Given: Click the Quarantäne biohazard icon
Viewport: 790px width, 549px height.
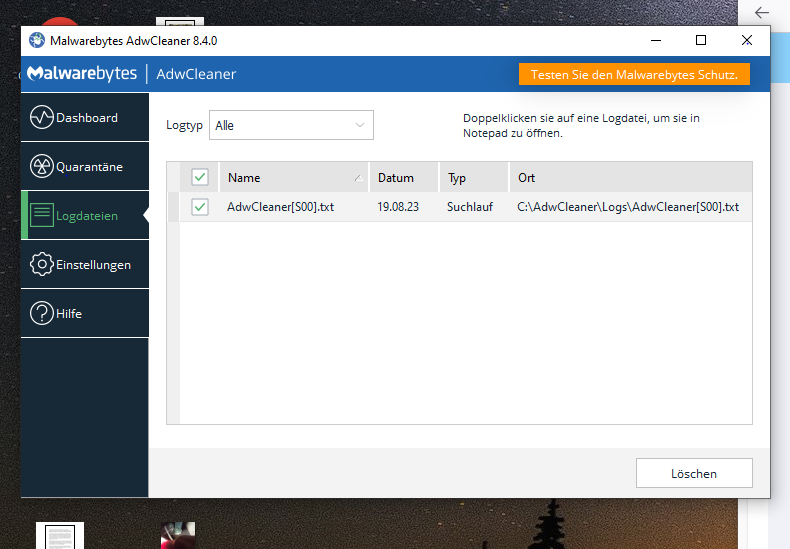Looking at the screenshot, I should (42, 166).
